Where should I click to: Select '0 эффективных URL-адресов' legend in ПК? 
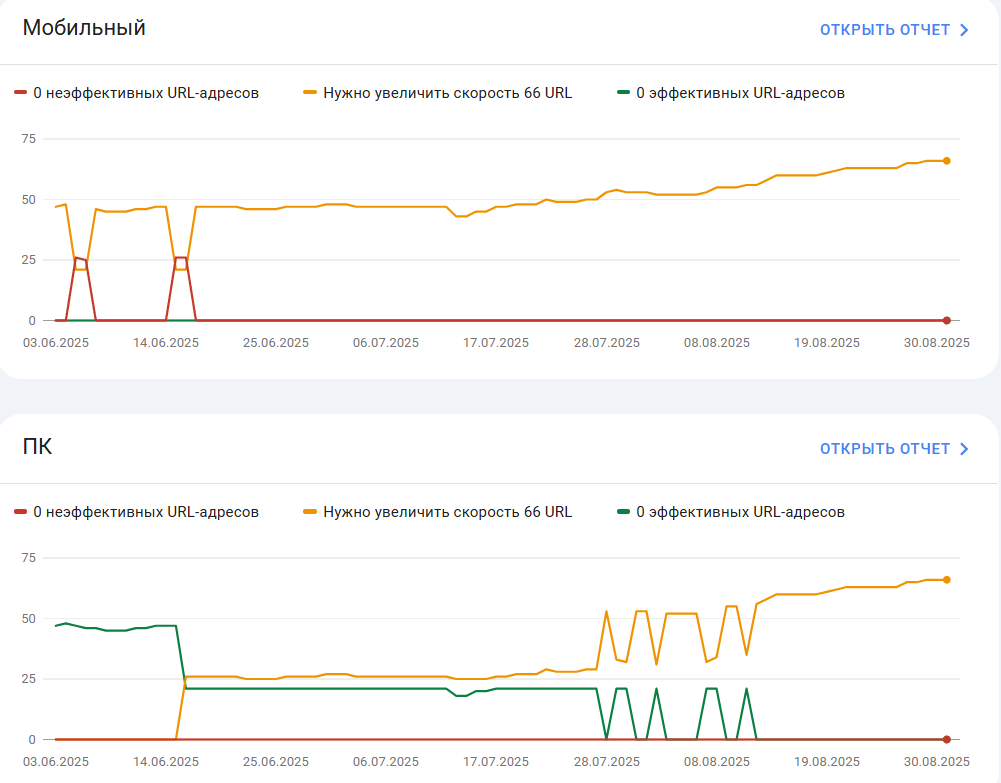click(740, 511)
